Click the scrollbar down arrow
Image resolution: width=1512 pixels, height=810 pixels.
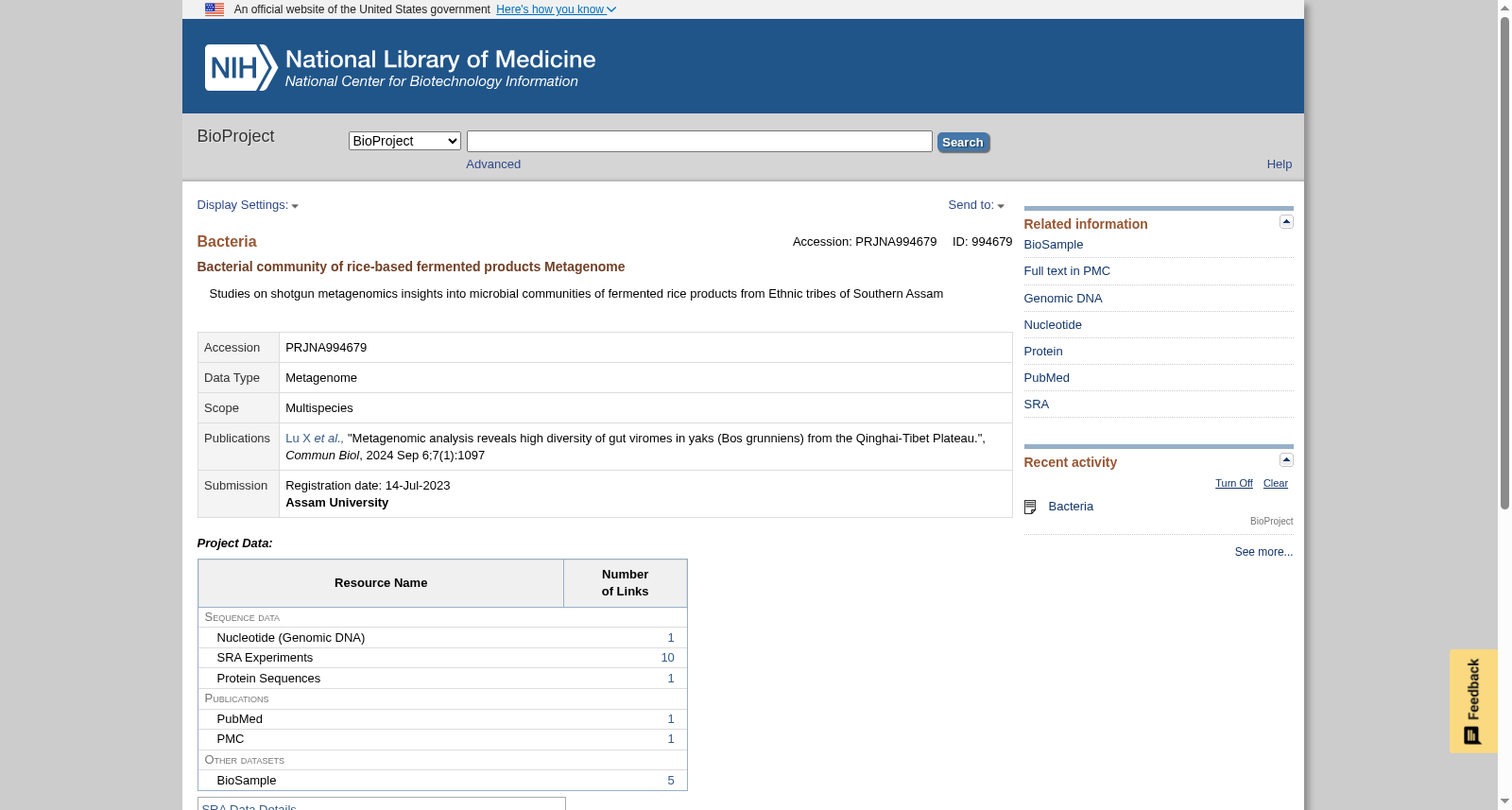(1504, 801)
